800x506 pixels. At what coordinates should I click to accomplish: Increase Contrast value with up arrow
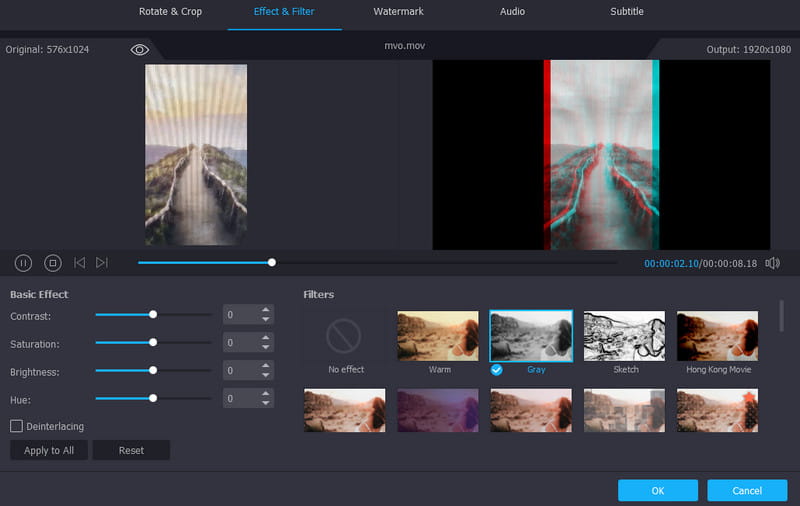(265, 310)
